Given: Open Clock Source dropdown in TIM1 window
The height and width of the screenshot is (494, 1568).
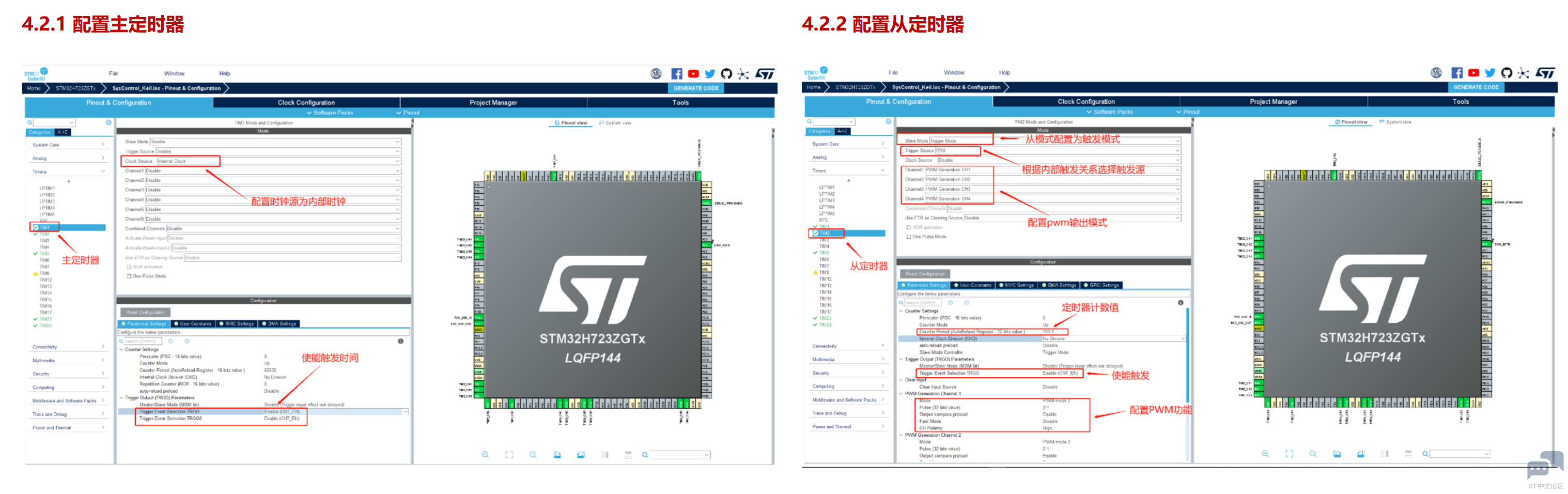Looking at the screenshot, I should [279, 161].
